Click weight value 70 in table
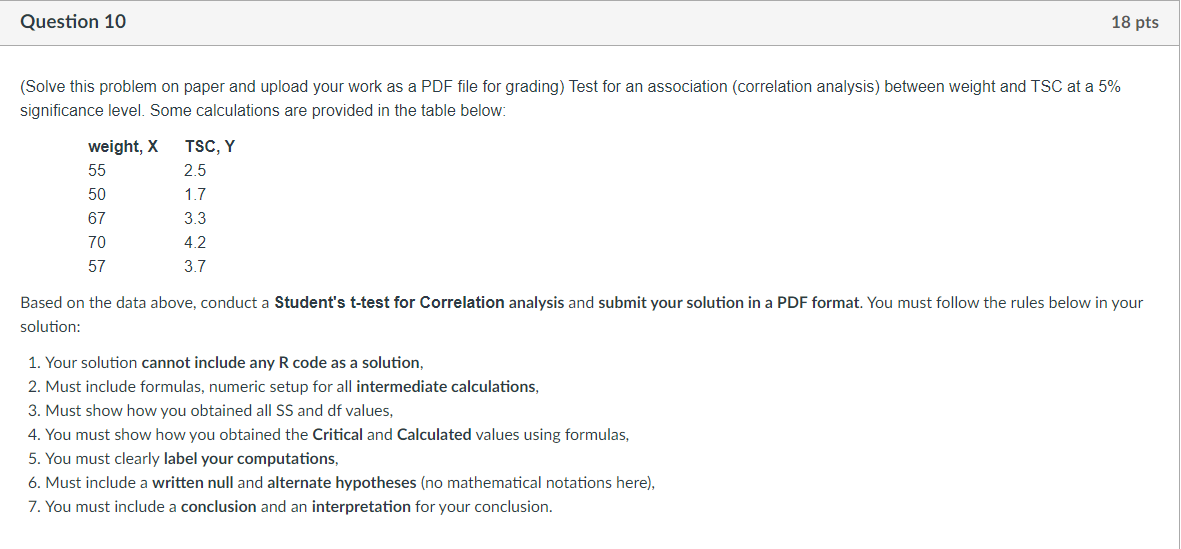This screenshot has width=1181, height=549. point(97,243)
